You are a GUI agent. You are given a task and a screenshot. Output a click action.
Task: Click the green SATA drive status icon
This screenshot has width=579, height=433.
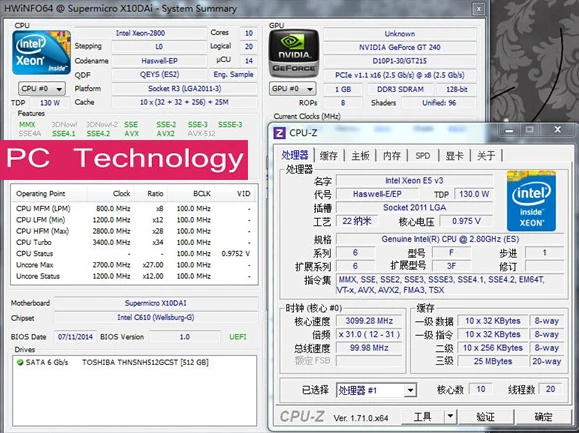20,362
